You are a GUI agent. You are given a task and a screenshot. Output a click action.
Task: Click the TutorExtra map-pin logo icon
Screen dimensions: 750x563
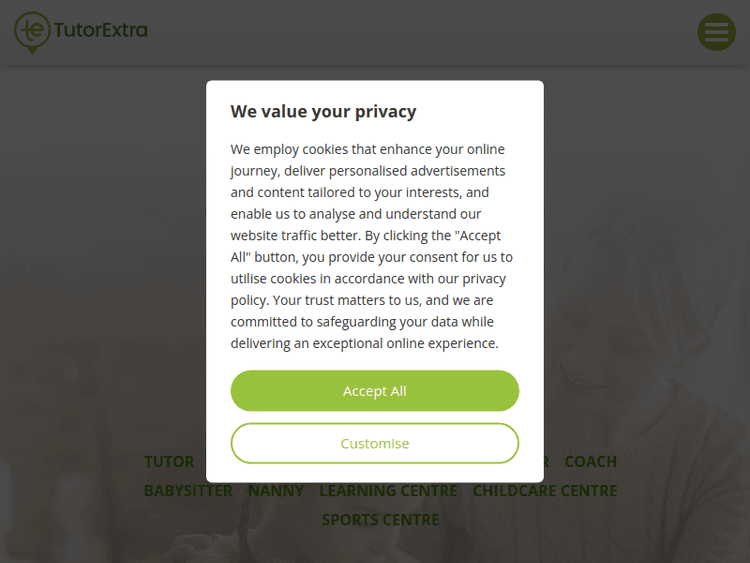(x=32, y=31)
